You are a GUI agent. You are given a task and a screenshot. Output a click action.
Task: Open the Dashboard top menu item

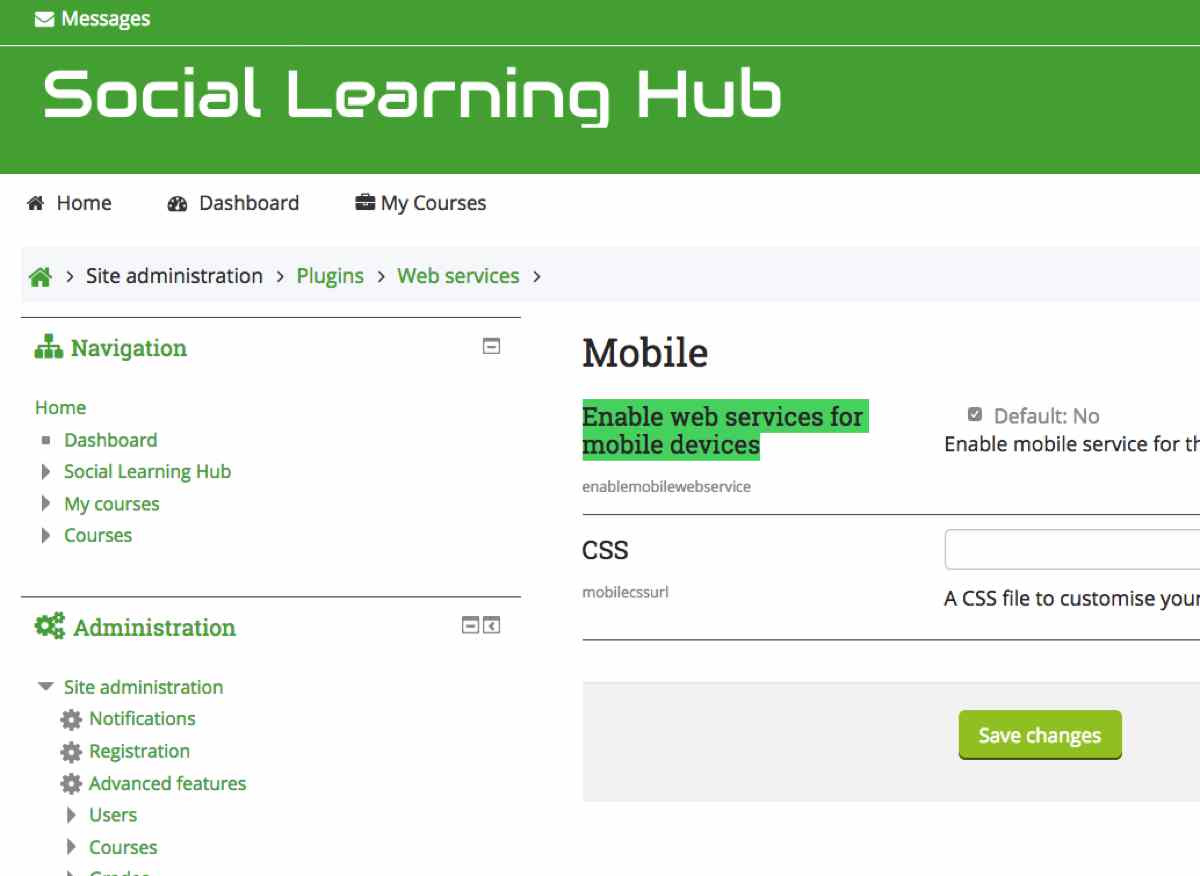pos(233,203)
